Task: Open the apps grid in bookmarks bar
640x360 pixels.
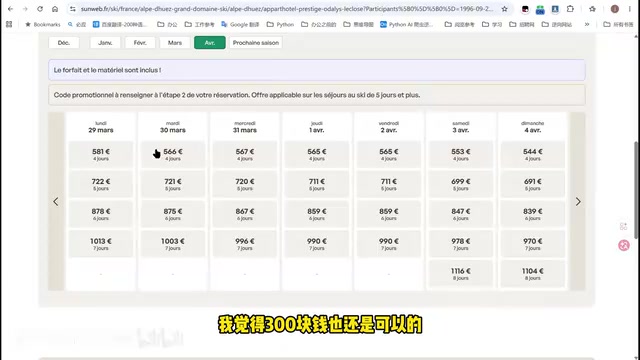Action: (x=9, y=24)
